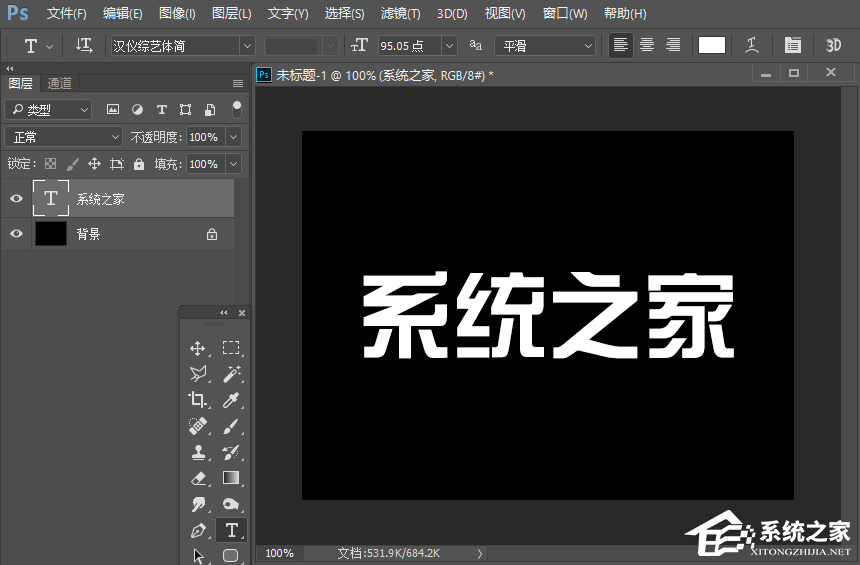Select the Sponge tool in toolbox

coord(231,504)
